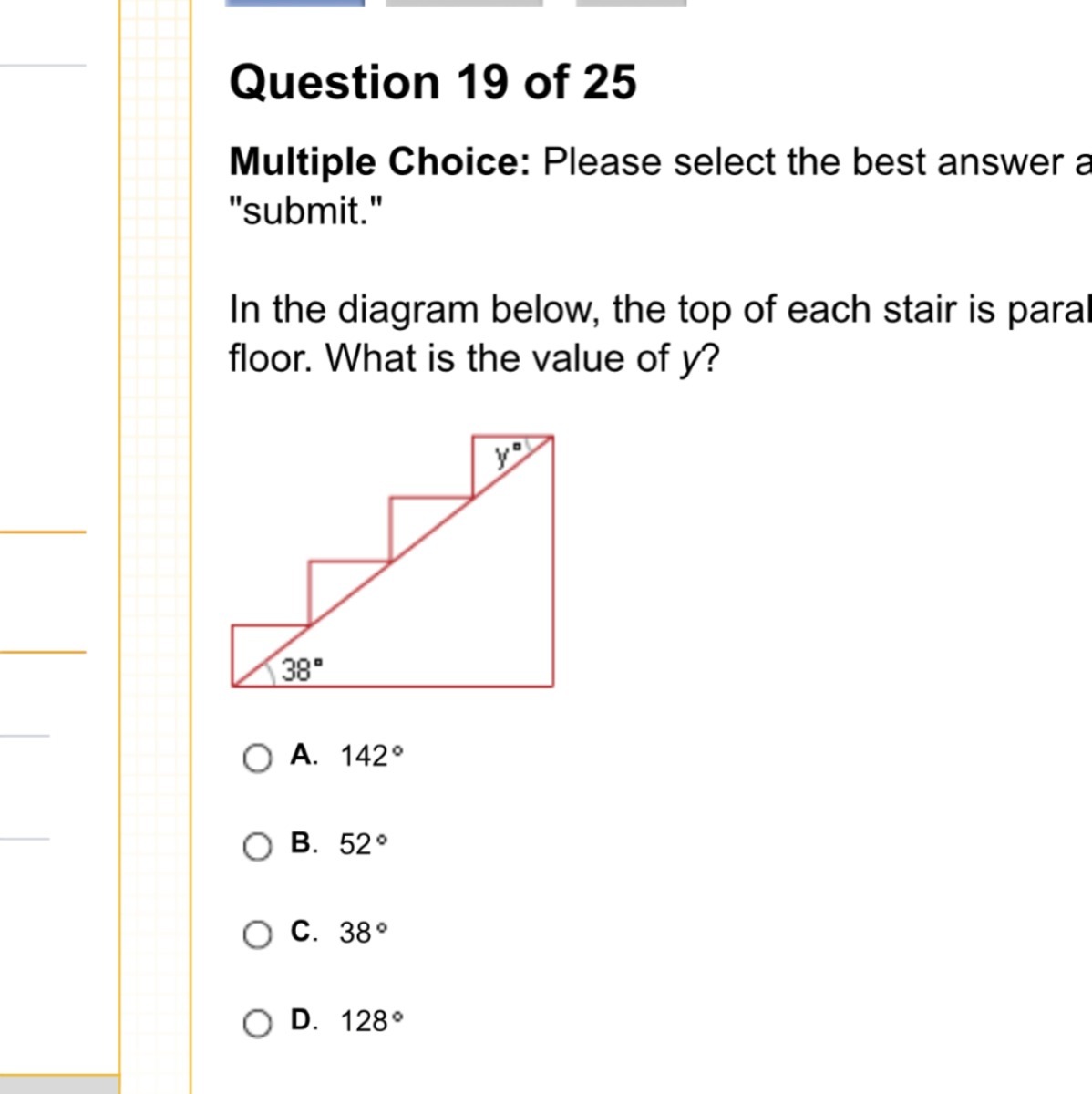Click the bold "Multiple Choice:" label
The width and height of the screenshot is (1092, 1094).
(x=380, y=162)
